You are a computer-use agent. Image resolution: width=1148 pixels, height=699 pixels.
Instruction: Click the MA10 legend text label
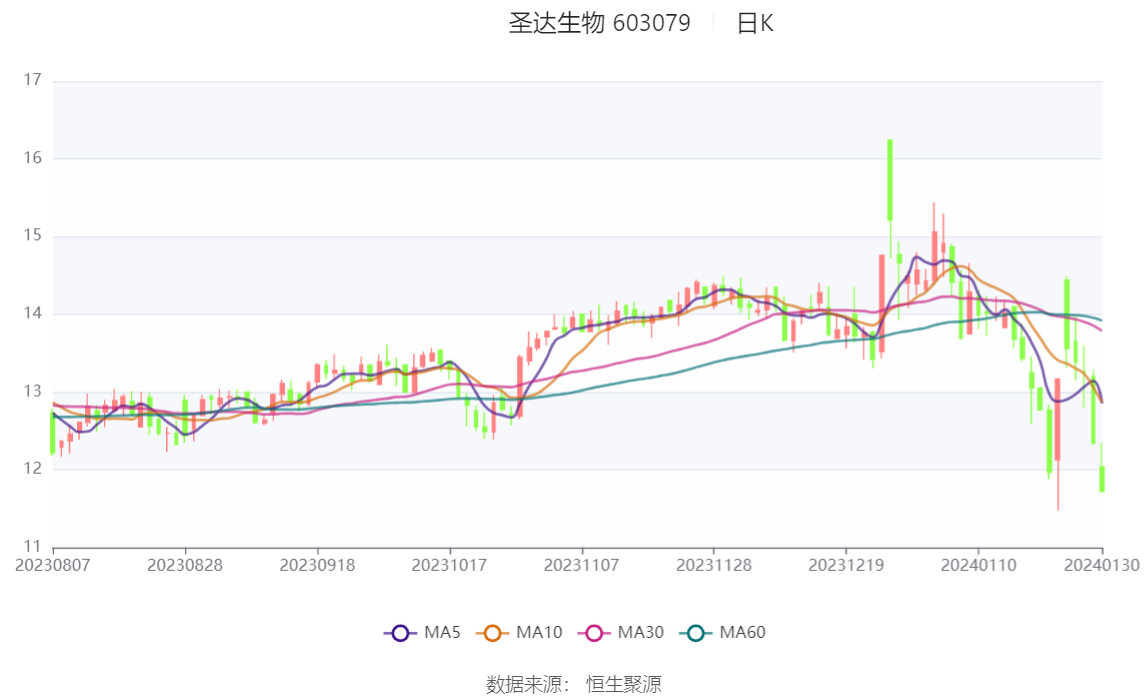click(539, 633)
